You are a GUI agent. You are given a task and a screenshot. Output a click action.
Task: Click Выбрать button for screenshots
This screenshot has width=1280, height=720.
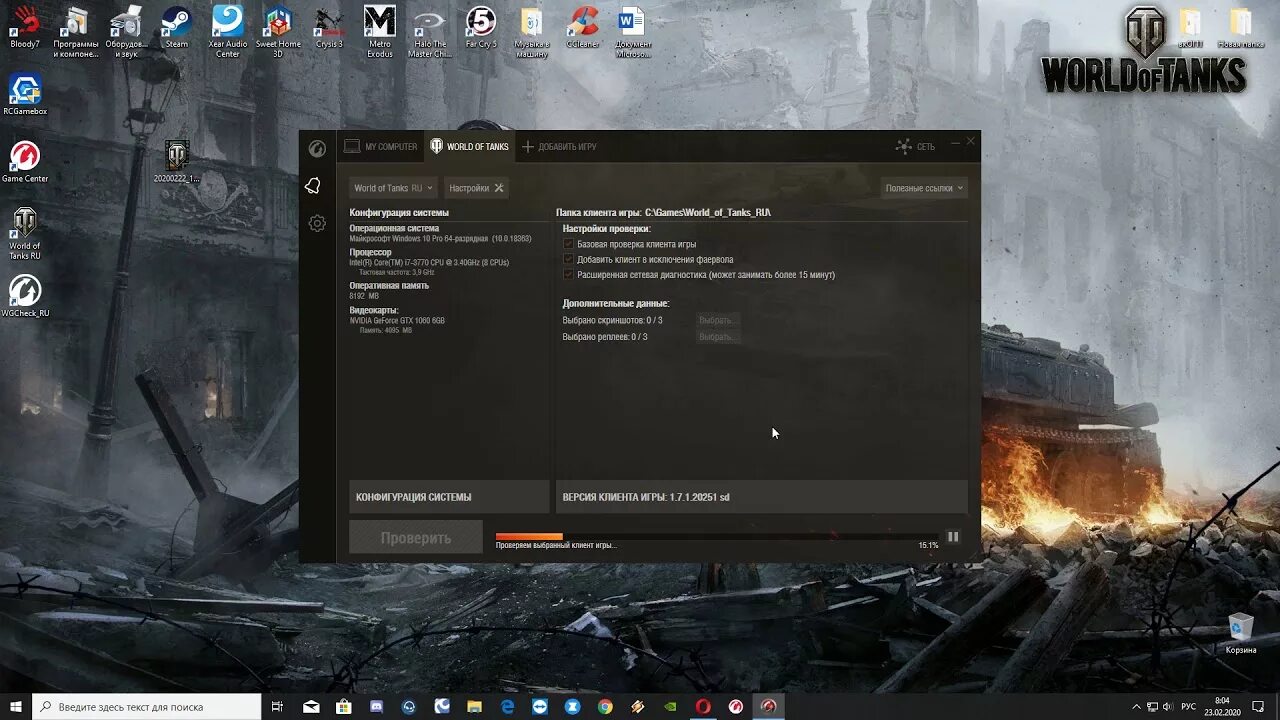pos(717,320)
